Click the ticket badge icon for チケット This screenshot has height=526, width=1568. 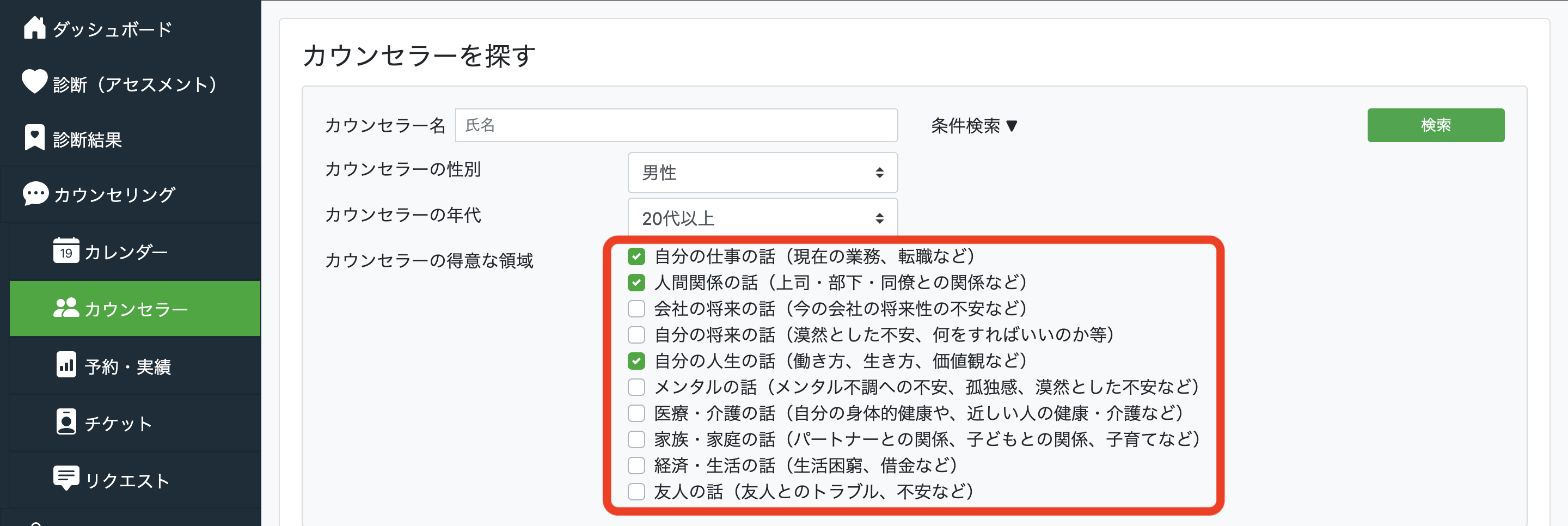(x=66, y=421)
